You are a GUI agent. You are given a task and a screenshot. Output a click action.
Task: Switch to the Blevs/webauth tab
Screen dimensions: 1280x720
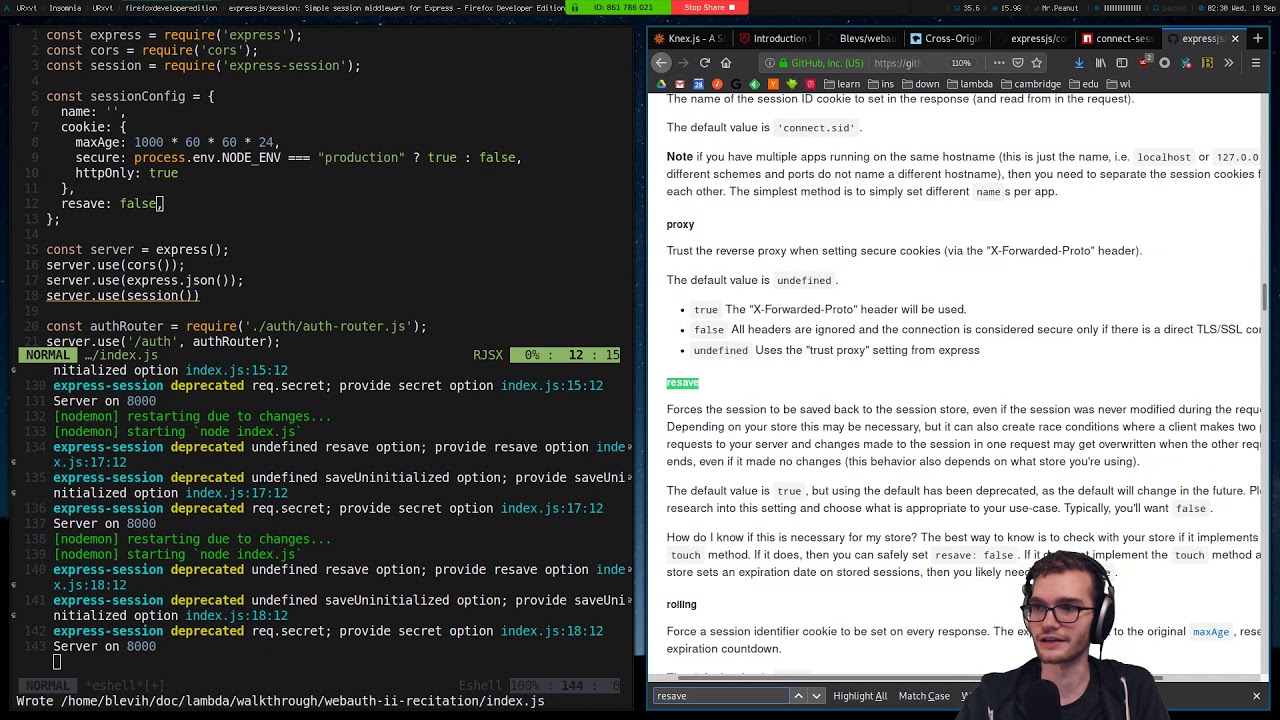(x=861, y=38)
